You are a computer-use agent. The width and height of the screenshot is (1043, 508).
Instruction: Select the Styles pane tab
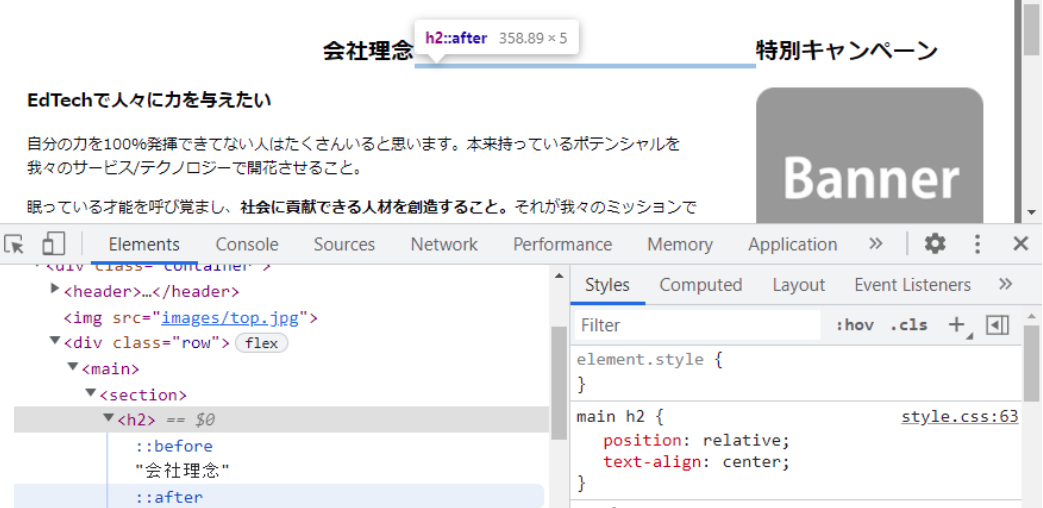click(x=607, y=285)
